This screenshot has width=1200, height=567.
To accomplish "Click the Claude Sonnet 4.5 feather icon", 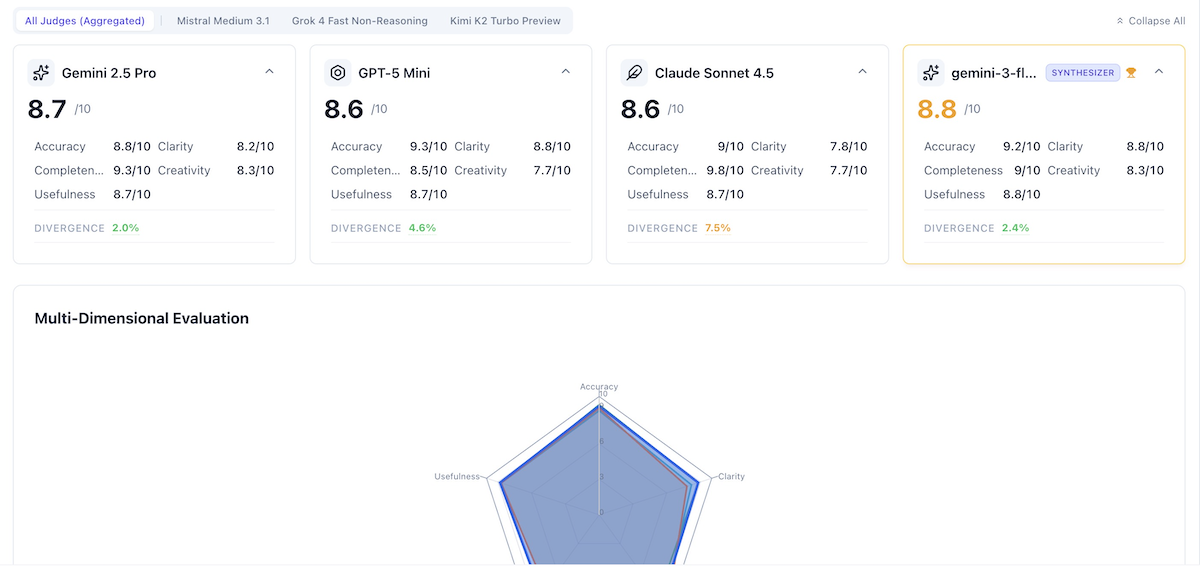I will (634, 73).
